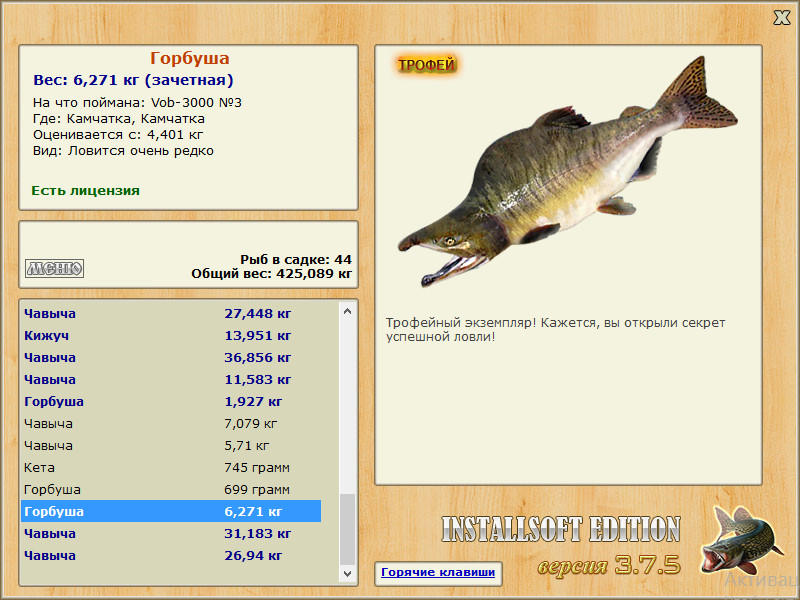Select the Горбуша 1,927 кг row

171,402
